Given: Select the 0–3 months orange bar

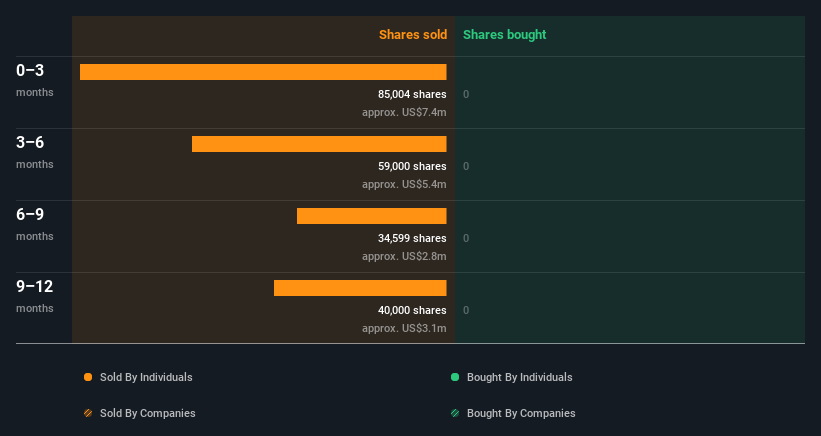Looking at the screenshot, I should [263, 72].
